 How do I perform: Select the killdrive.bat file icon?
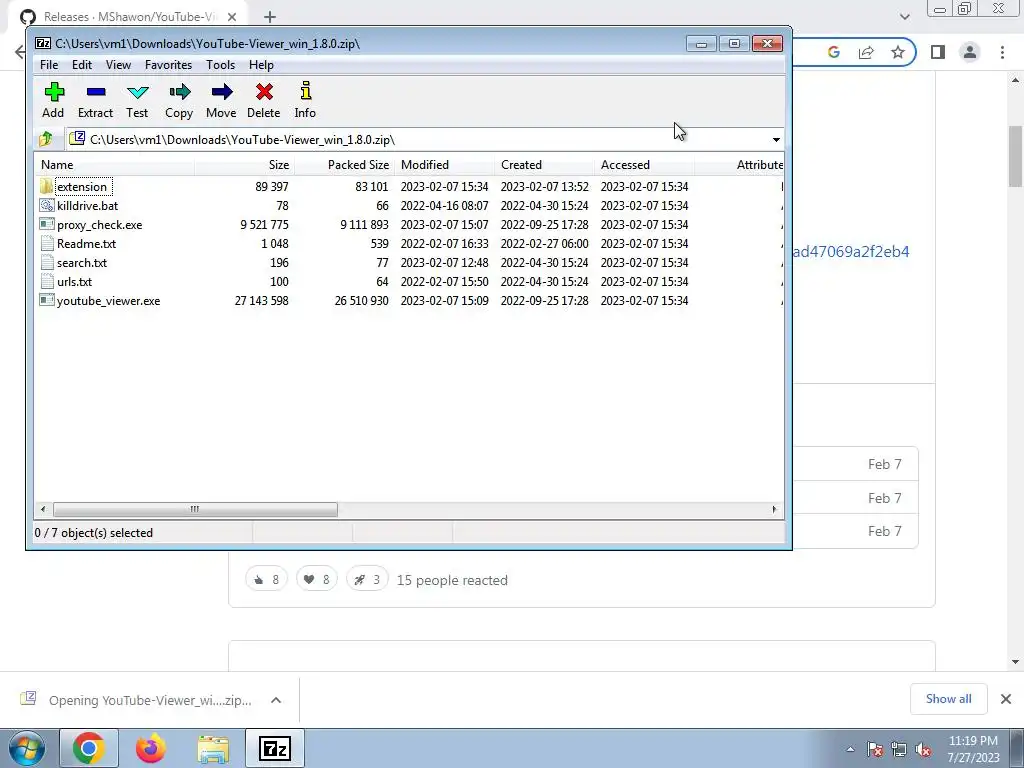click(46, 205)
